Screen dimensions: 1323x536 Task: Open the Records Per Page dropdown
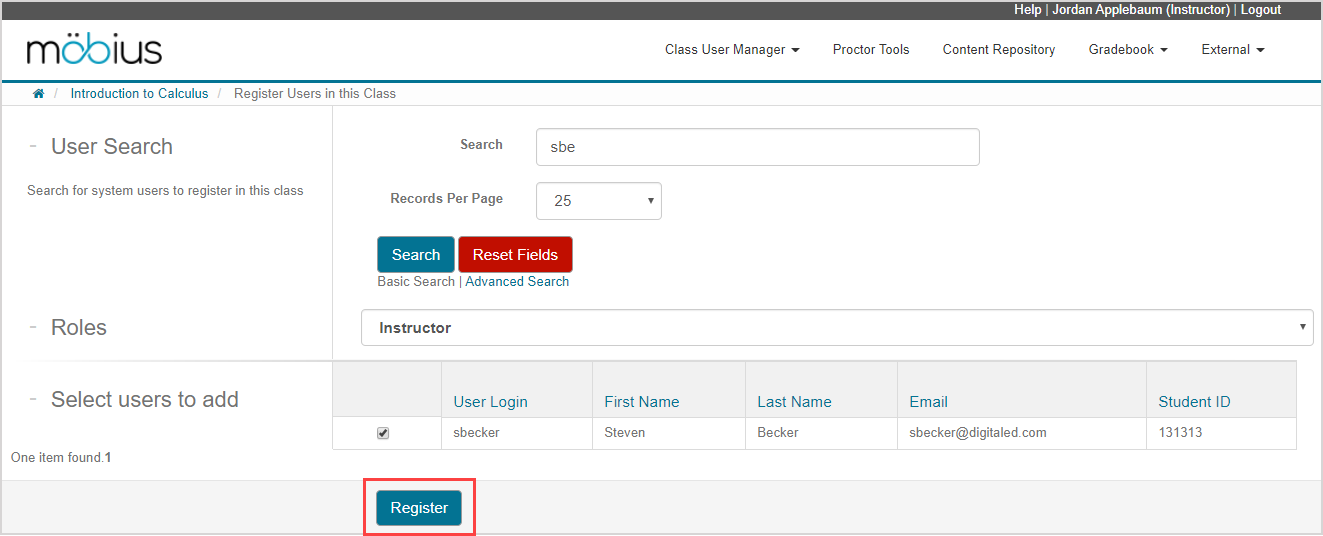pos(598,201)
